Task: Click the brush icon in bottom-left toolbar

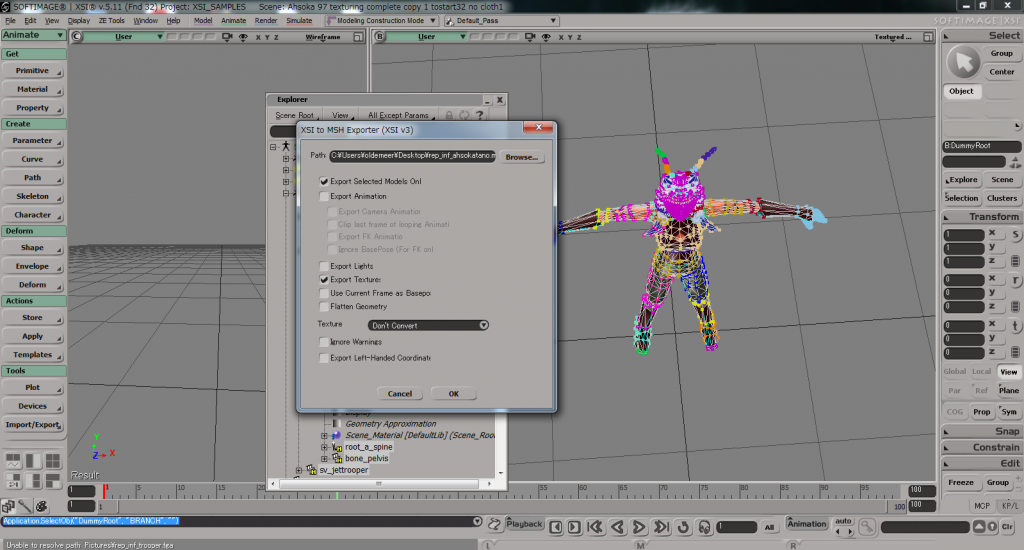Action: tap(25, 506)
